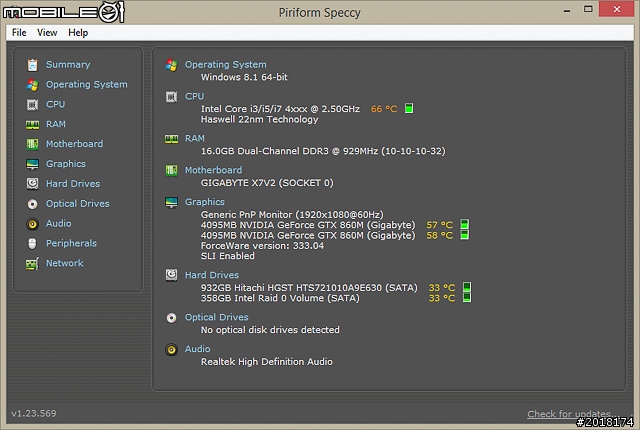Click the Generic PnP Monitor text
The height and width of the screenshot is (430, 640).
[x=292, y=215]
